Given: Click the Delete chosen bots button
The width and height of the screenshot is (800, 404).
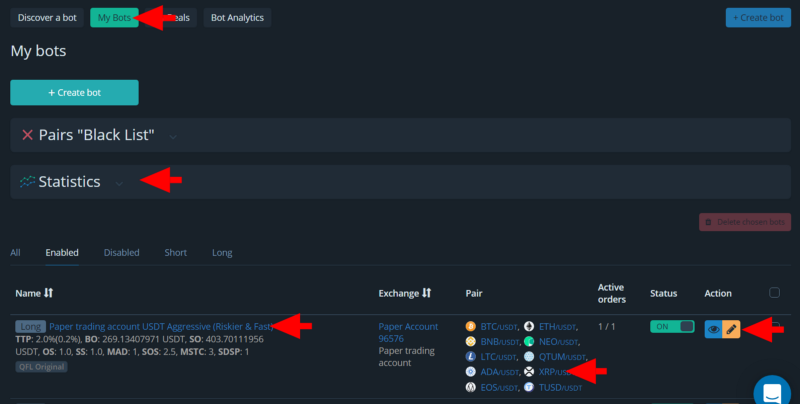Looking at the screenshot, I should click(x=745, y=222).
